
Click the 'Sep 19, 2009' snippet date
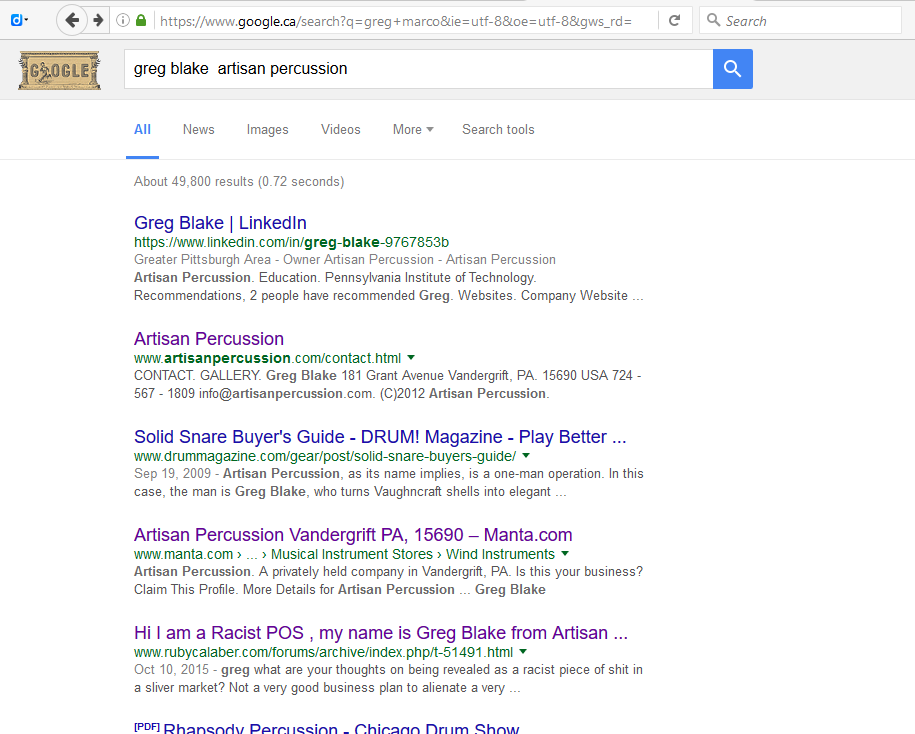(x=172, y=474)
